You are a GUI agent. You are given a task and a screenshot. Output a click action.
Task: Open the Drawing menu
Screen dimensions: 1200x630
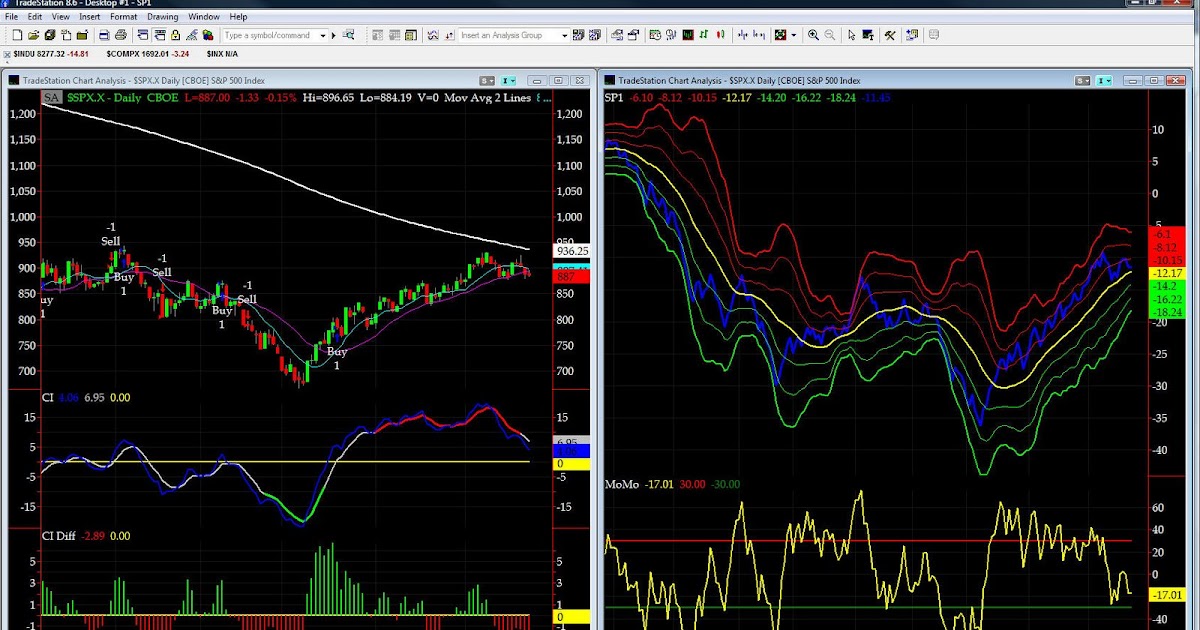click(163, 17)
